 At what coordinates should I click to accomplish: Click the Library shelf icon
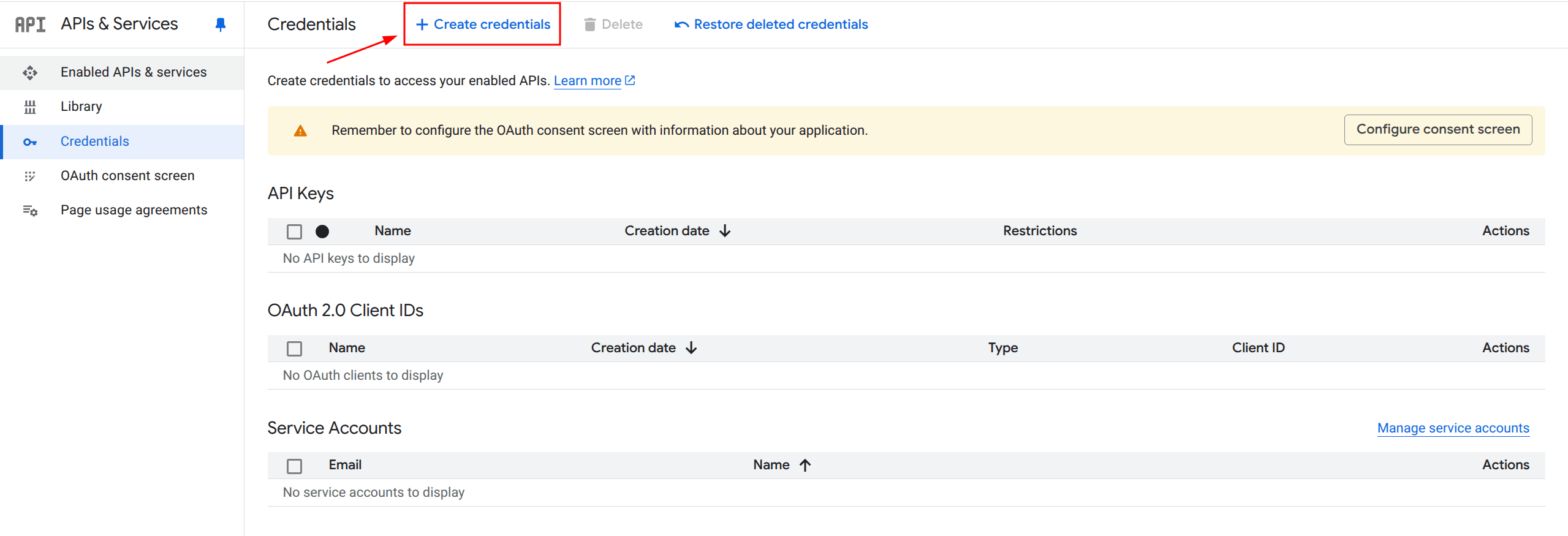(x=30, y=107)
